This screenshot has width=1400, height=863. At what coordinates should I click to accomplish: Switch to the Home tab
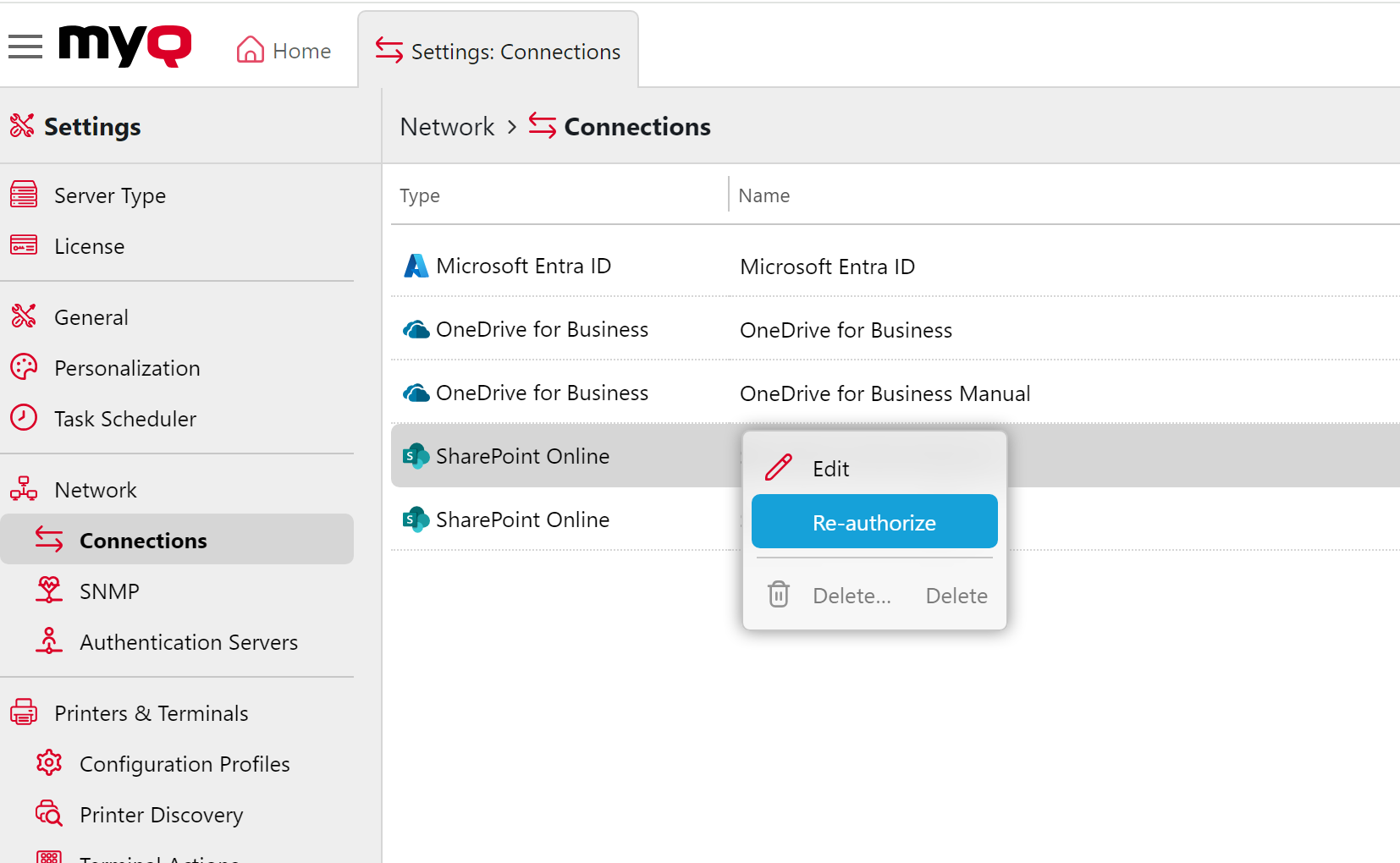click(x=284, y=50)
